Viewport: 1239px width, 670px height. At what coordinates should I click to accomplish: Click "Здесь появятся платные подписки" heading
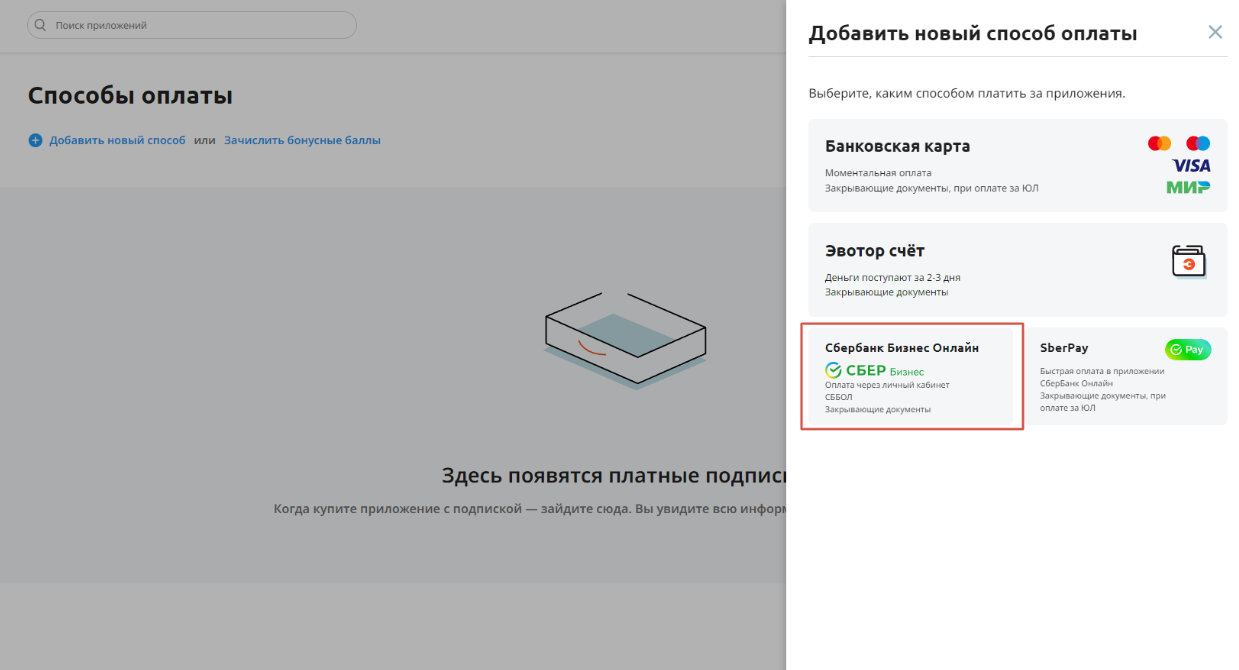pos(614,475)
